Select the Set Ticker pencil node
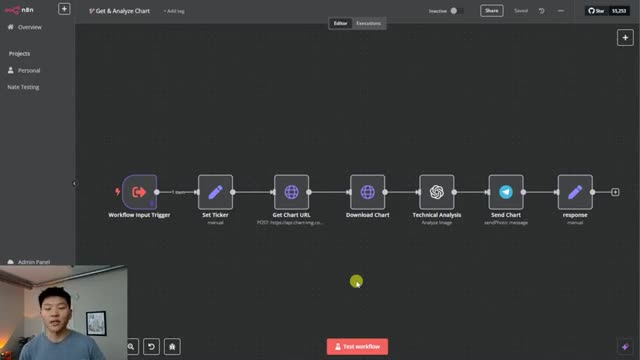This screenshot has width=640, height=360. (216, 192)
